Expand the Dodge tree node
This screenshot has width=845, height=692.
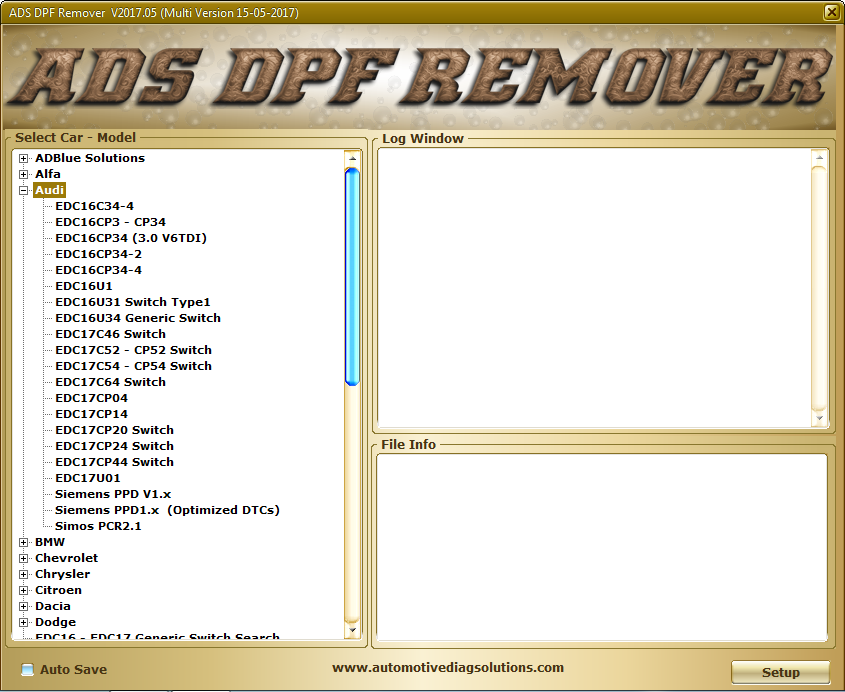(x=23, y=622)
